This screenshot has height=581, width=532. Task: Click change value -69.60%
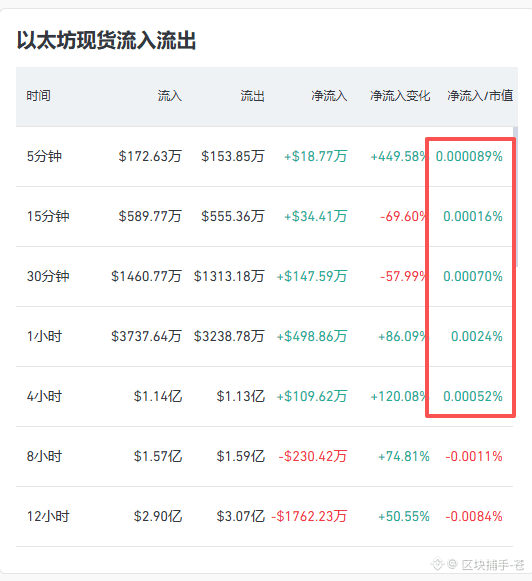403,216
